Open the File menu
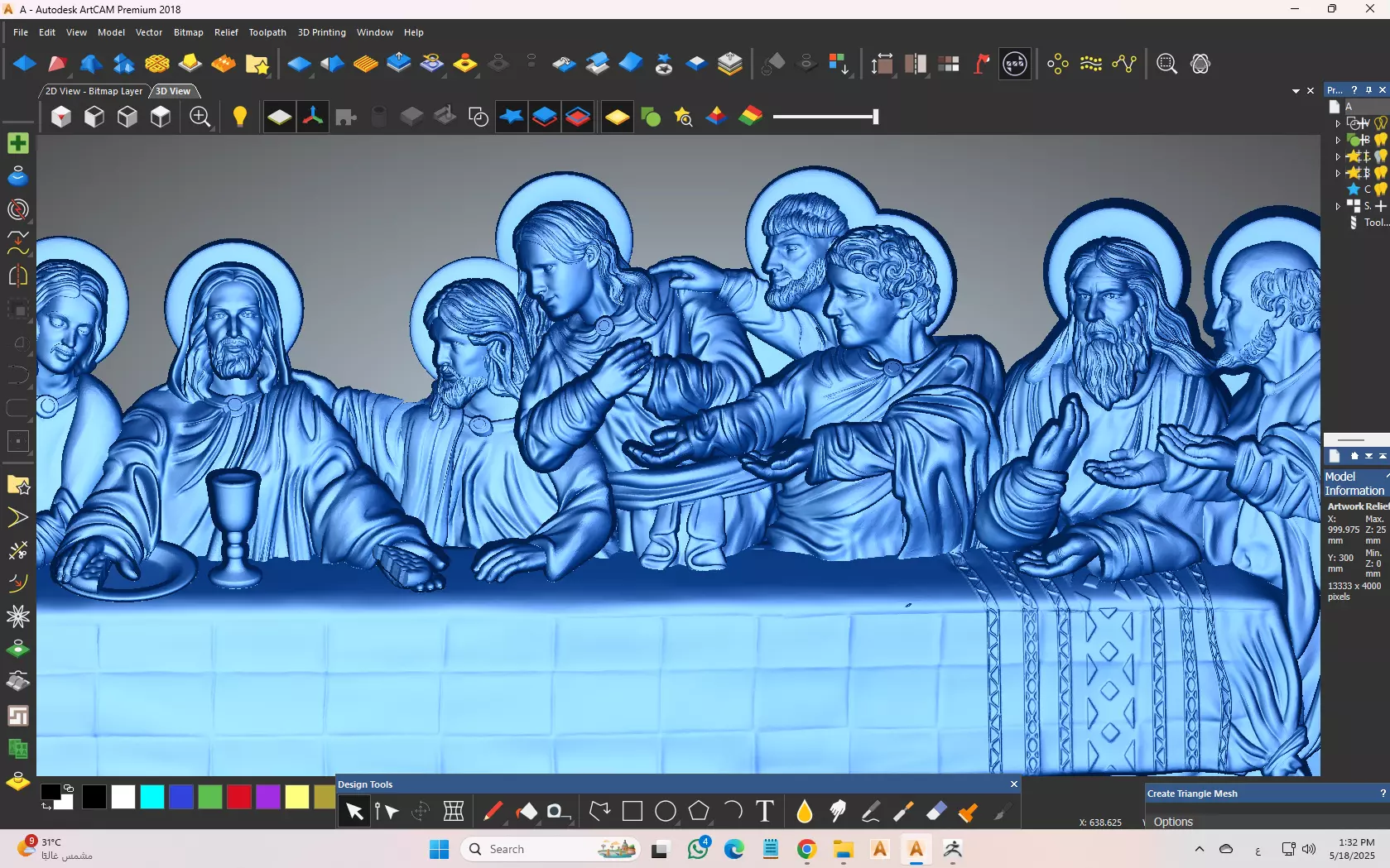The image size is (1390, 868). [21, 32]
